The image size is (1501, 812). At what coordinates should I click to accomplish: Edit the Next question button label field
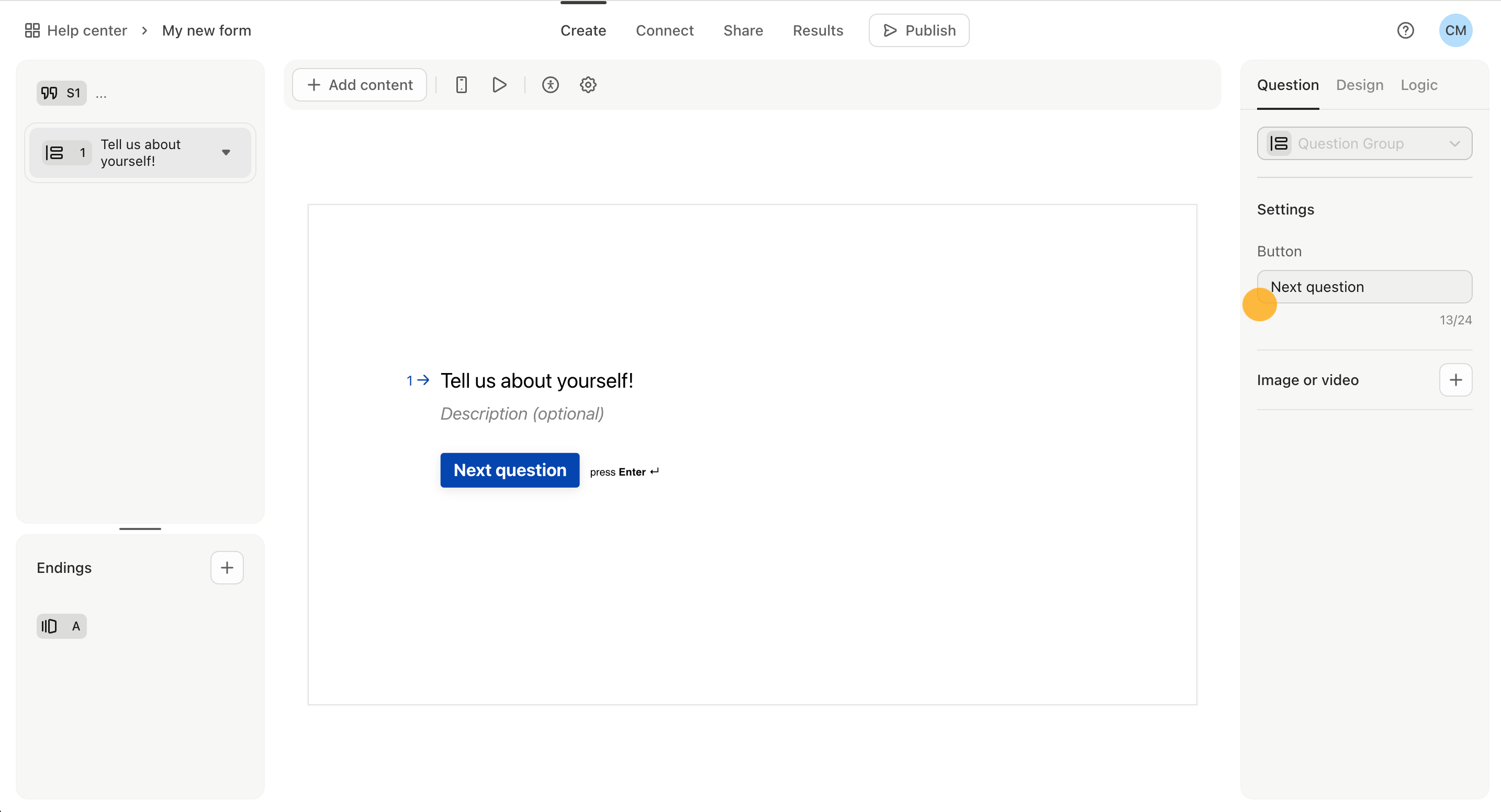(x=1364, y=287)
